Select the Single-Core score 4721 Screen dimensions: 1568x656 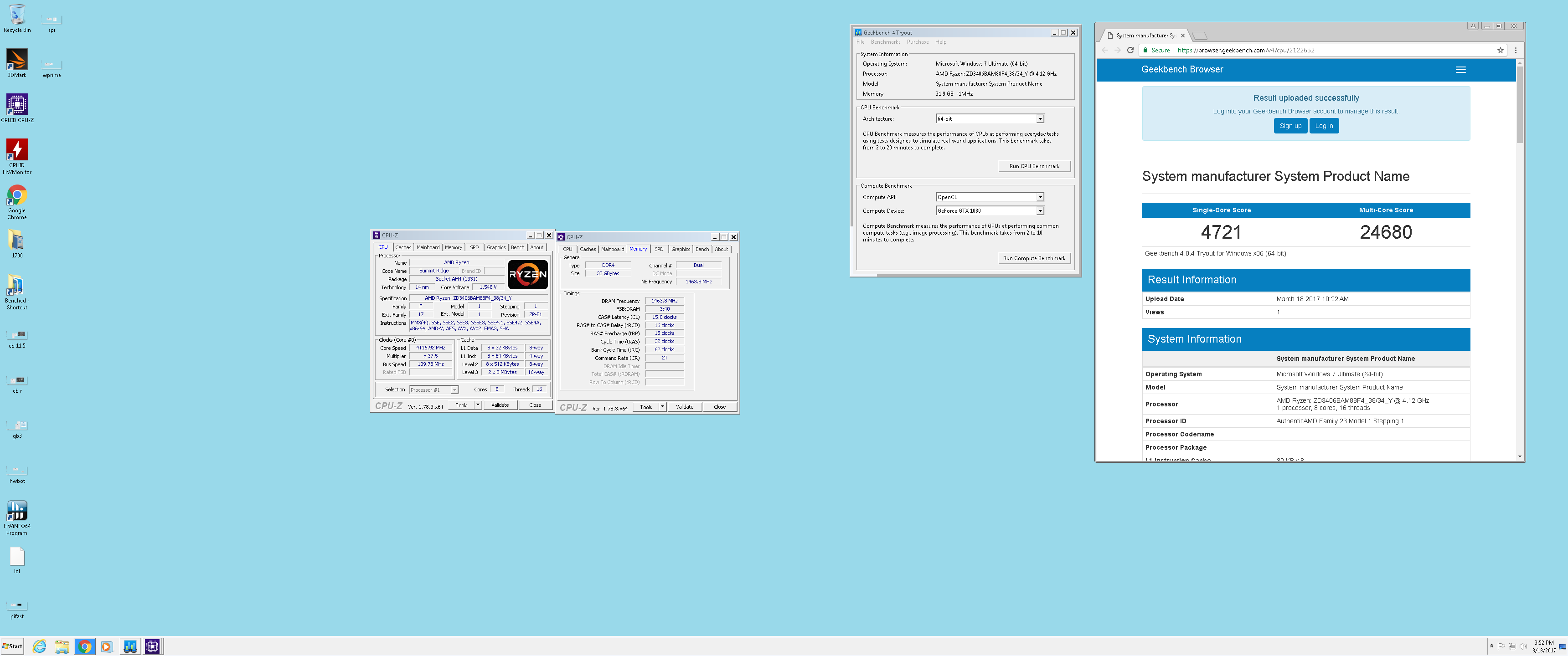pyautogui.click(x=1220, y=232)
